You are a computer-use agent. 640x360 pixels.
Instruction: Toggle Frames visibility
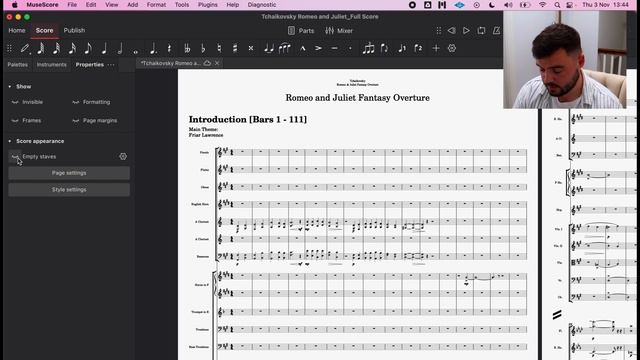point(15,120)
